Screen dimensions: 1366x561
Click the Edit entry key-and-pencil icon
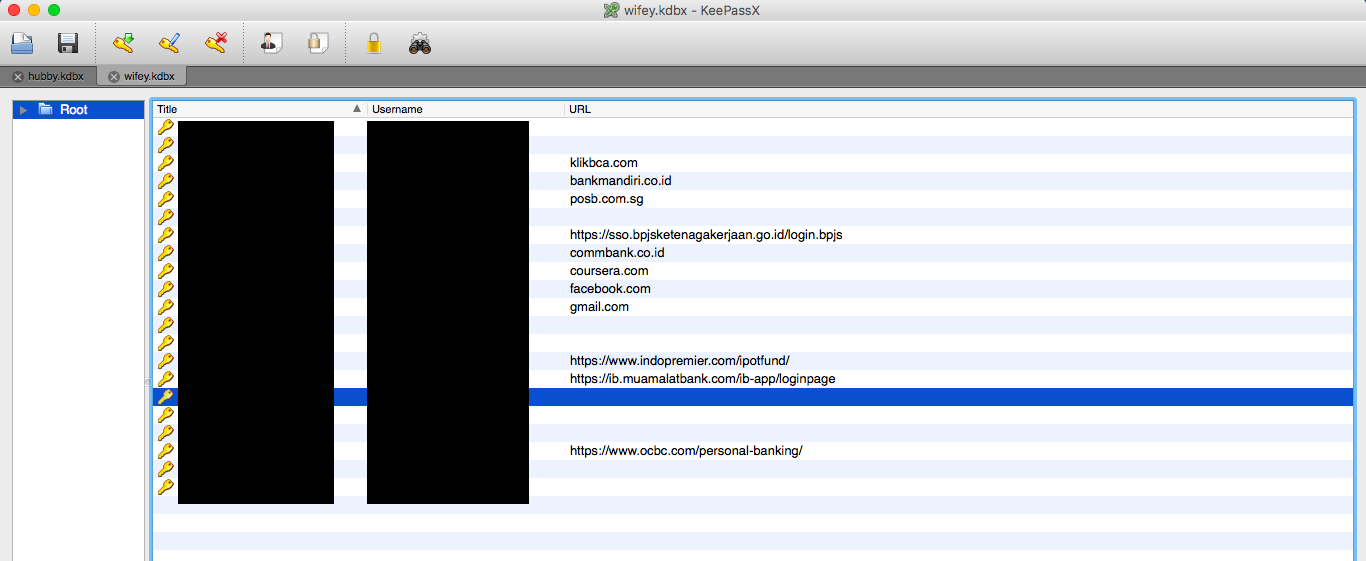pos(169,43)
